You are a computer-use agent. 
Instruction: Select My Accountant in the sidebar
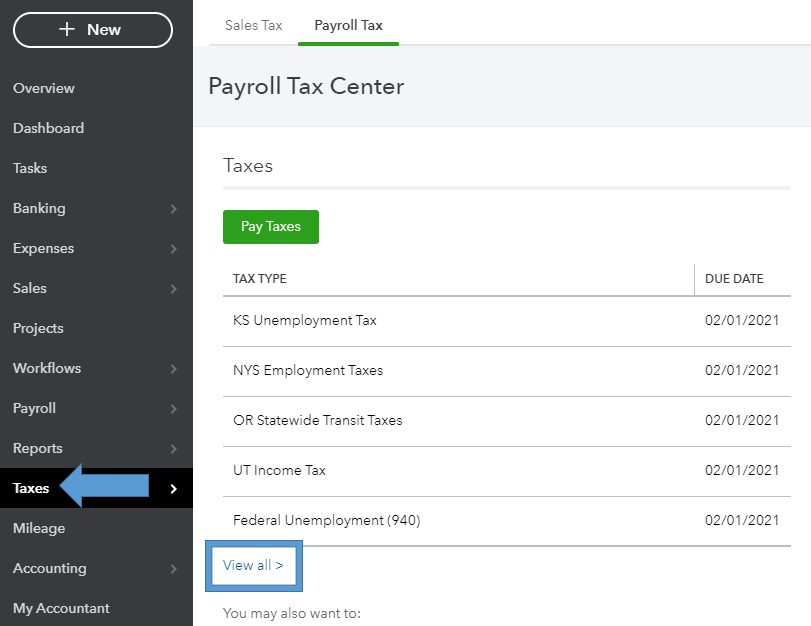pyautogui.click(x=61, y=608)
